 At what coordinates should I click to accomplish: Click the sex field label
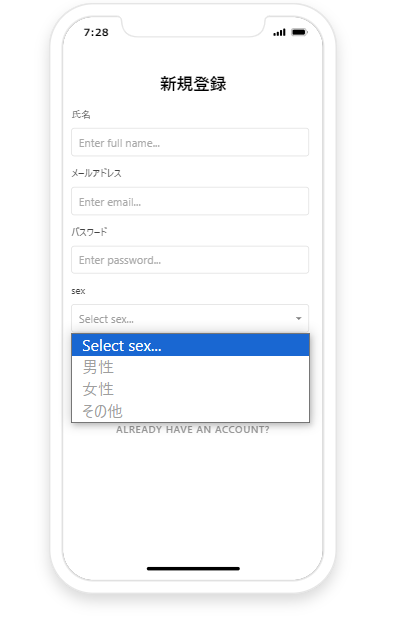[78, 291]
